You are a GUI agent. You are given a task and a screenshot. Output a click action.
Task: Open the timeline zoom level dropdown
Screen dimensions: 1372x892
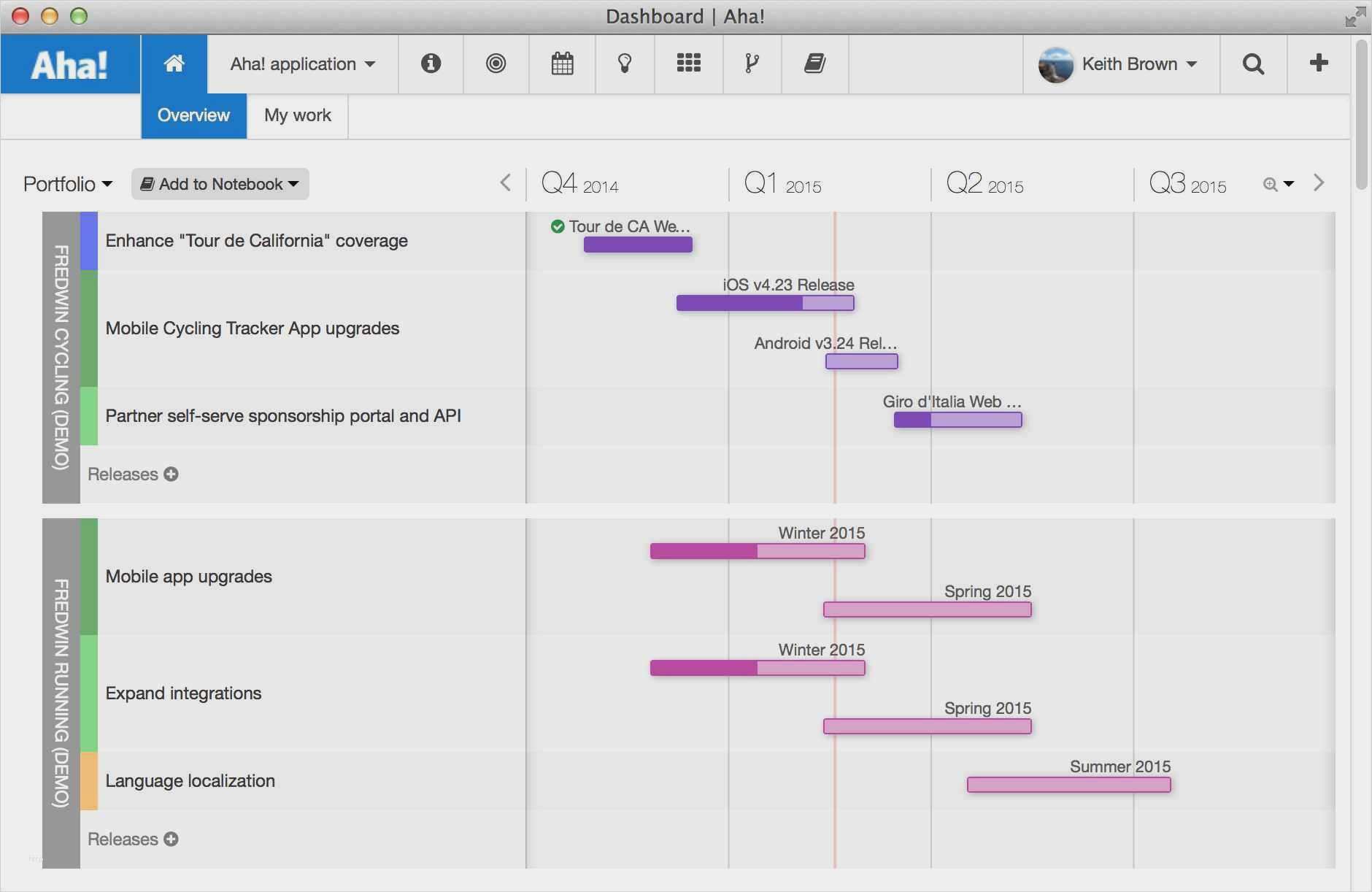(x=1279, y=184)
